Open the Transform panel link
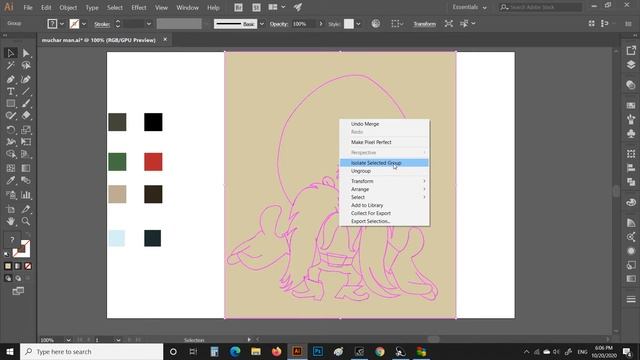The width and height of the screenshot is (640, 360). [x=424, y=24]
